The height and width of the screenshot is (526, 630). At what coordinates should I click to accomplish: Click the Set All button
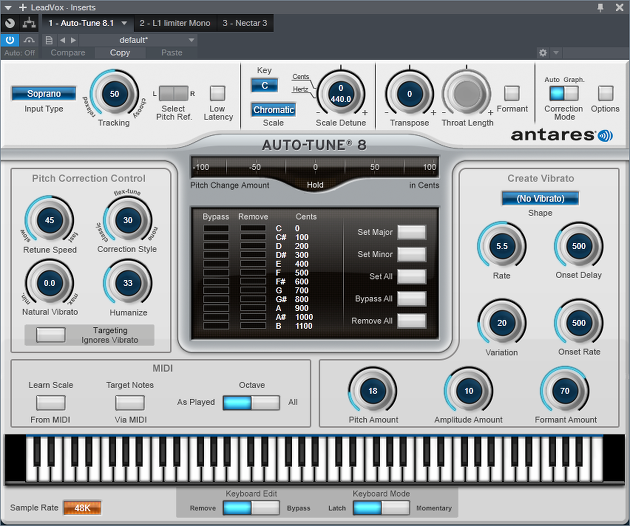412,276
